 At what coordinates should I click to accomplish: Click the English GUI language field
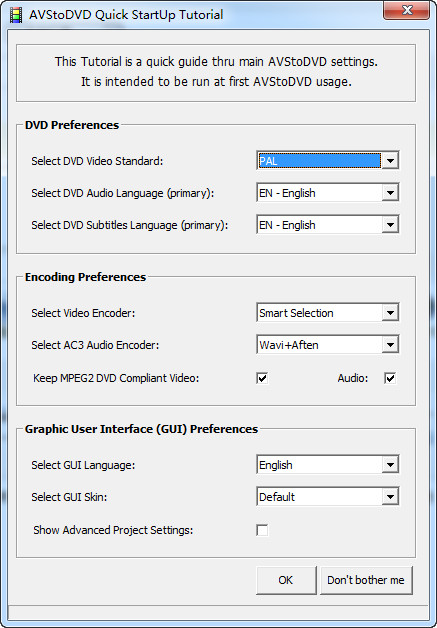(319, 465)
